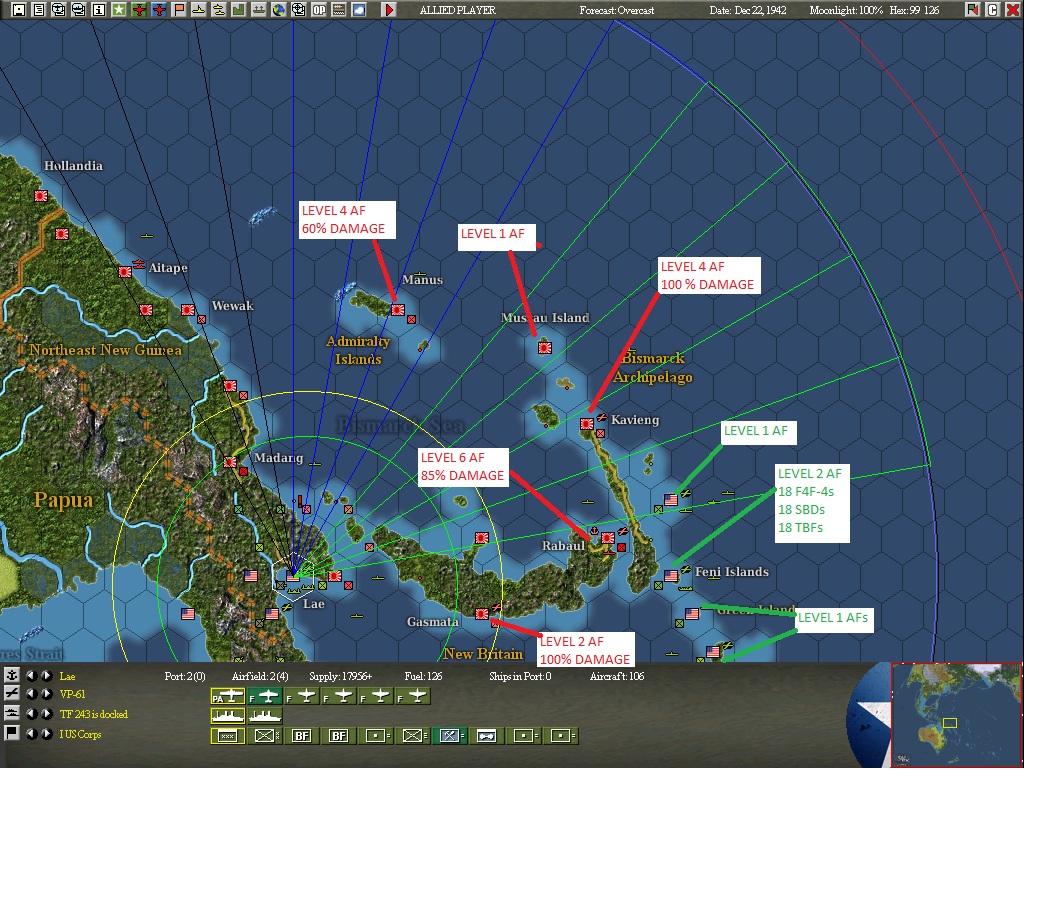Click the ship on green background icon
The width and height of the screenshot is (1061, 898).
[258, 9]
